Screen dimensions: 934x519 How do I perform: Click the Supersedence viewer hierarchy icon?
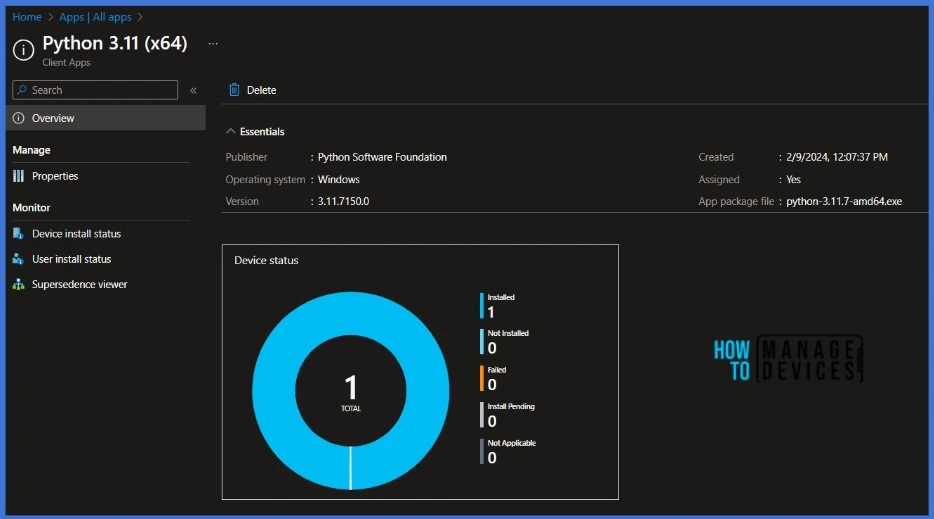[18, 284]
